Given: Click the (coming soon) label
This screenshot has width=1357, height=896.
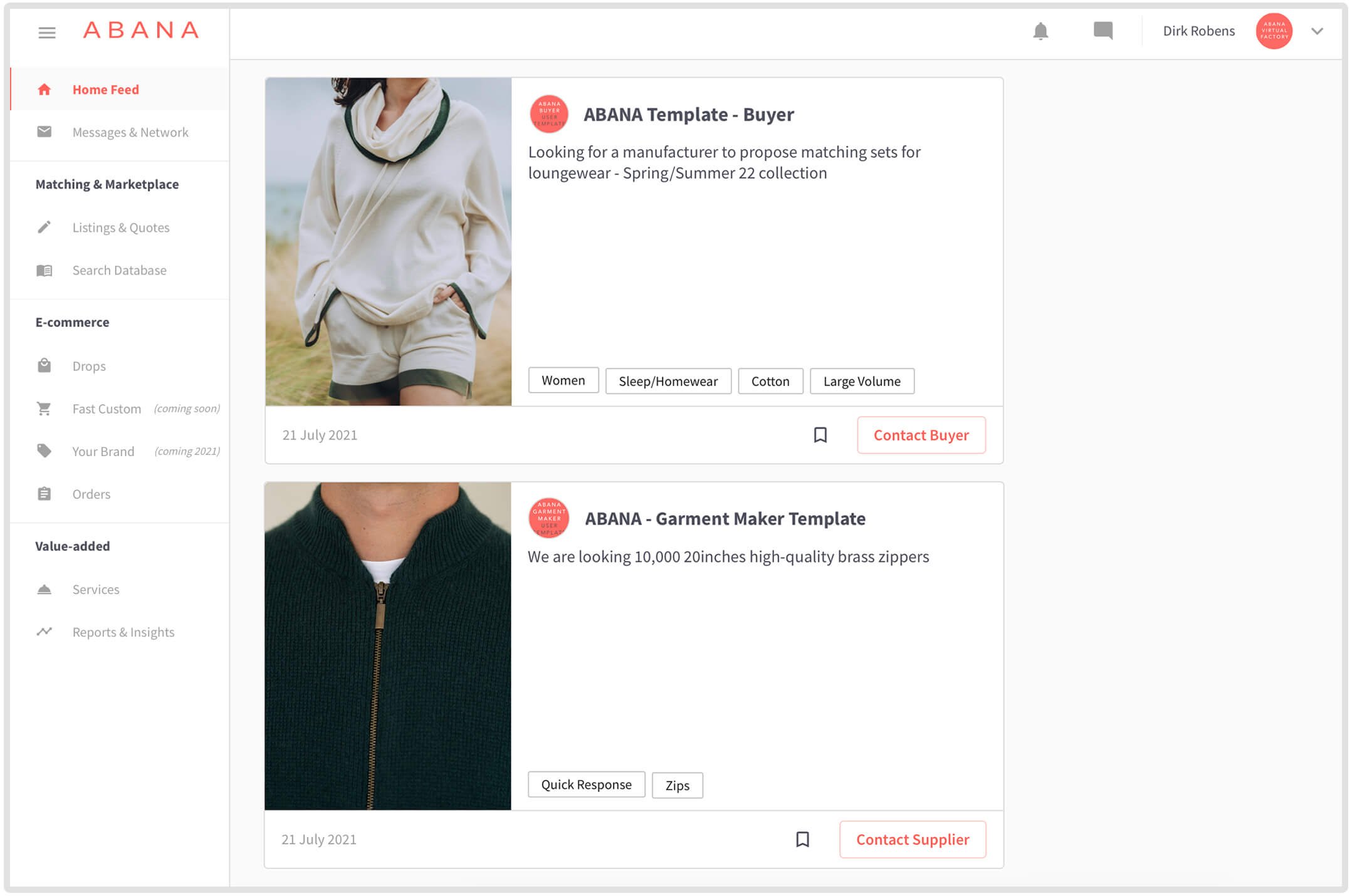Looking at the screenshot, I should (x=187, y=409).
